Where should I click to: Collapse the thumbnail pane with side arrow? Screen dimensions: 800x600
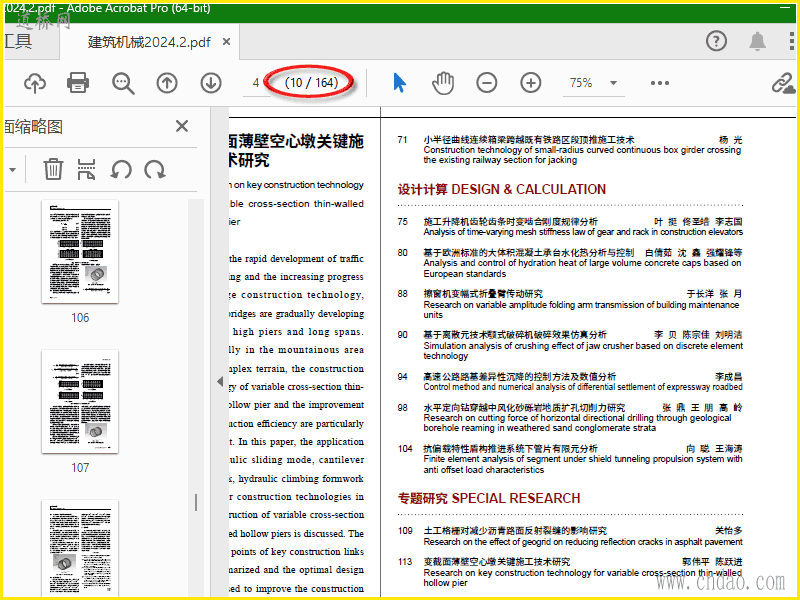point(220,381)
